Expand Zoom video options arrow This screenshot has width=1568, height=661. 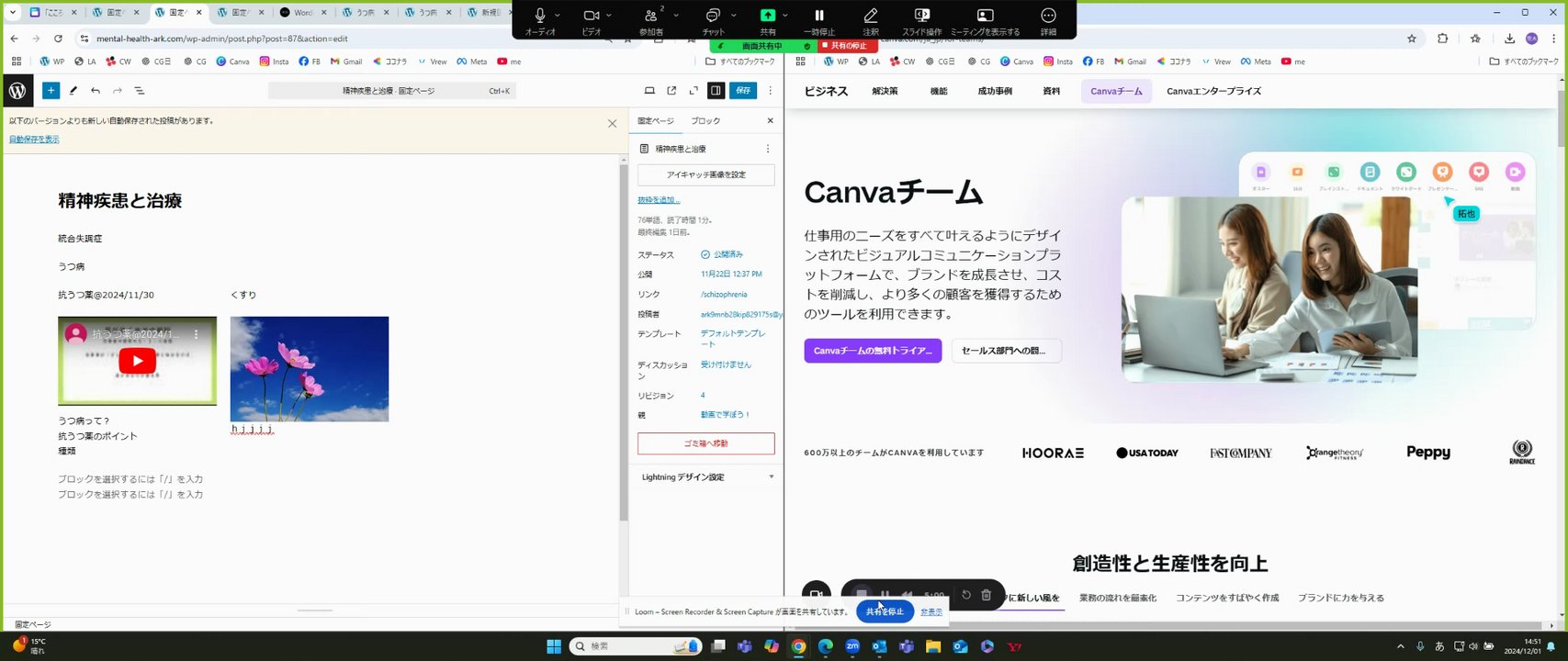(609, 16)
